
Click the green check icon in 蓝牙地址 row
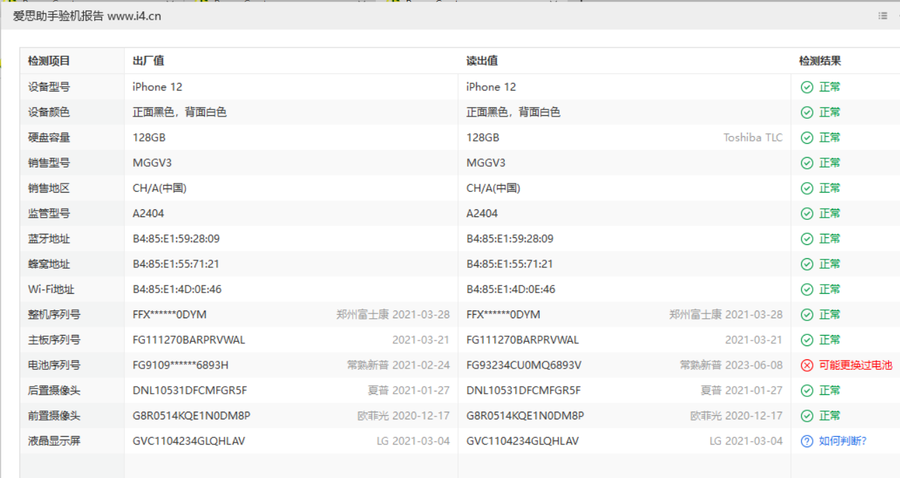807,239
